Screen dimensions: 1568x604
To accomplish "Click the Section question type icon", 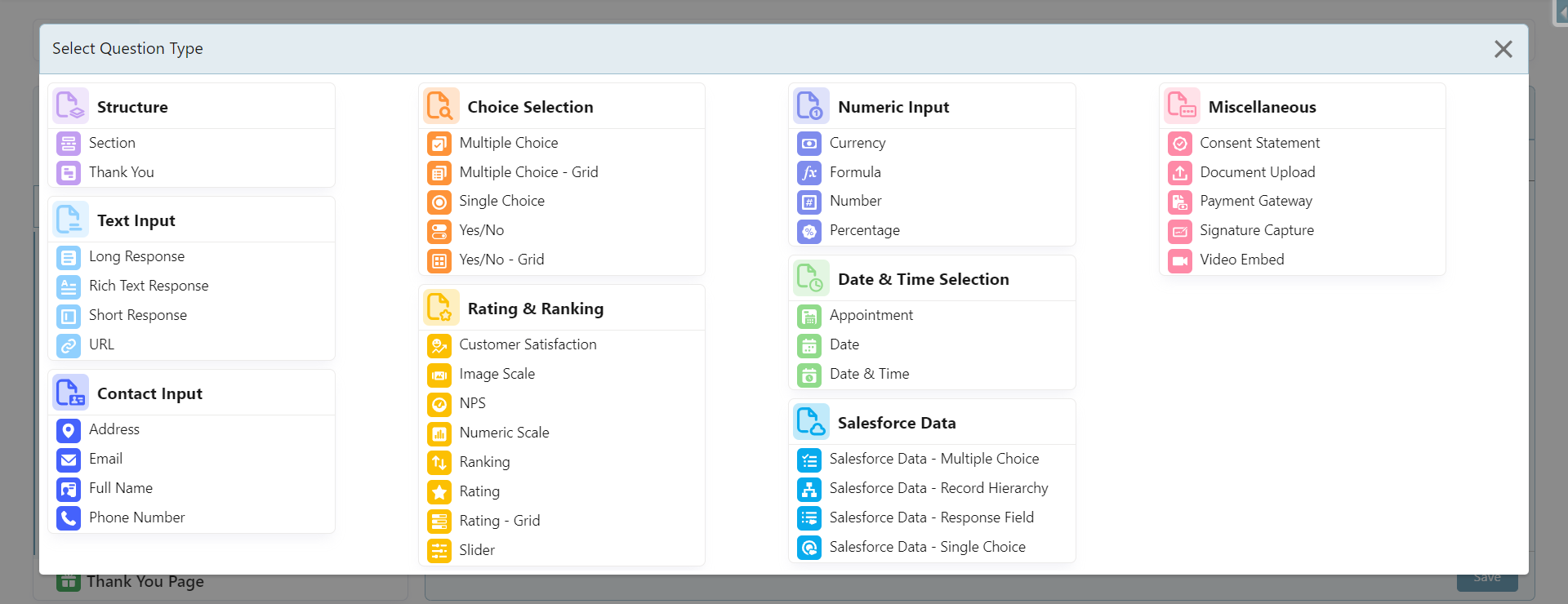I will pos(69,144).
